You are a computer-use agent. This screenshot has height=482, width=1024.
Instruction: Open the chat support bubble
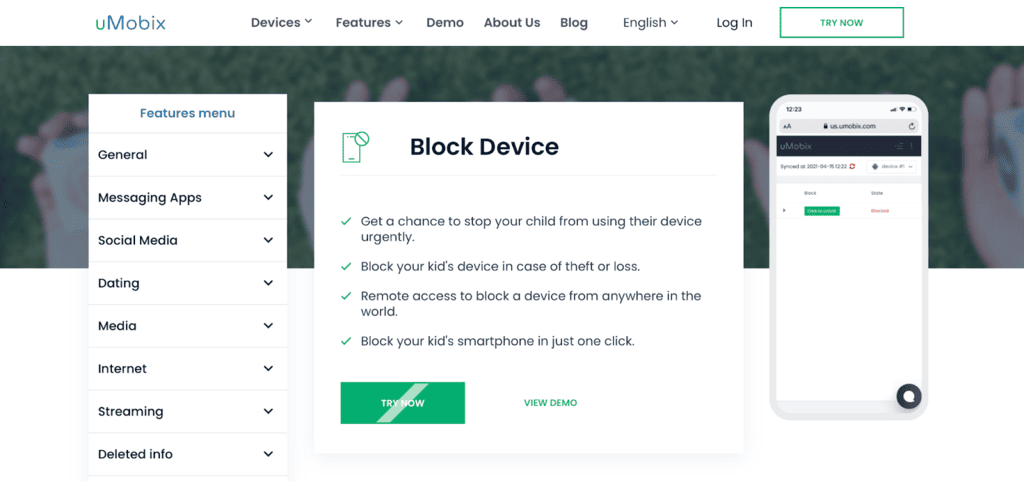point(908,396)
